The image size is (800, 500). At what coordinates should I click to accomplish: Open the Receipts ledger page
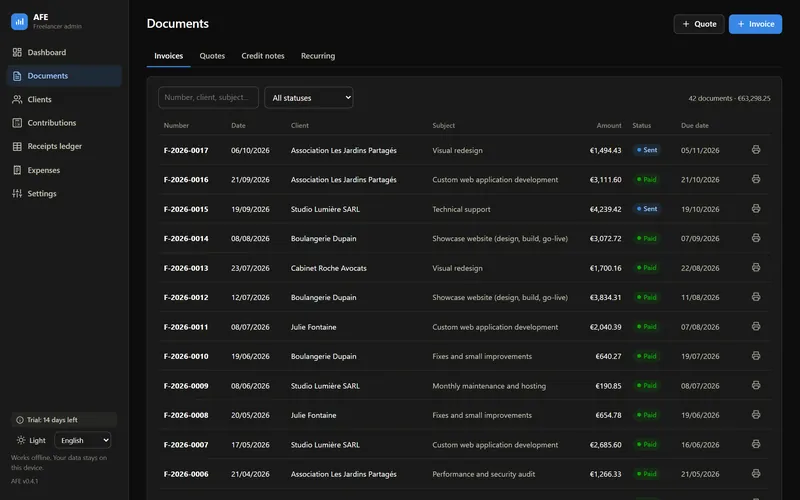point(64,146)
